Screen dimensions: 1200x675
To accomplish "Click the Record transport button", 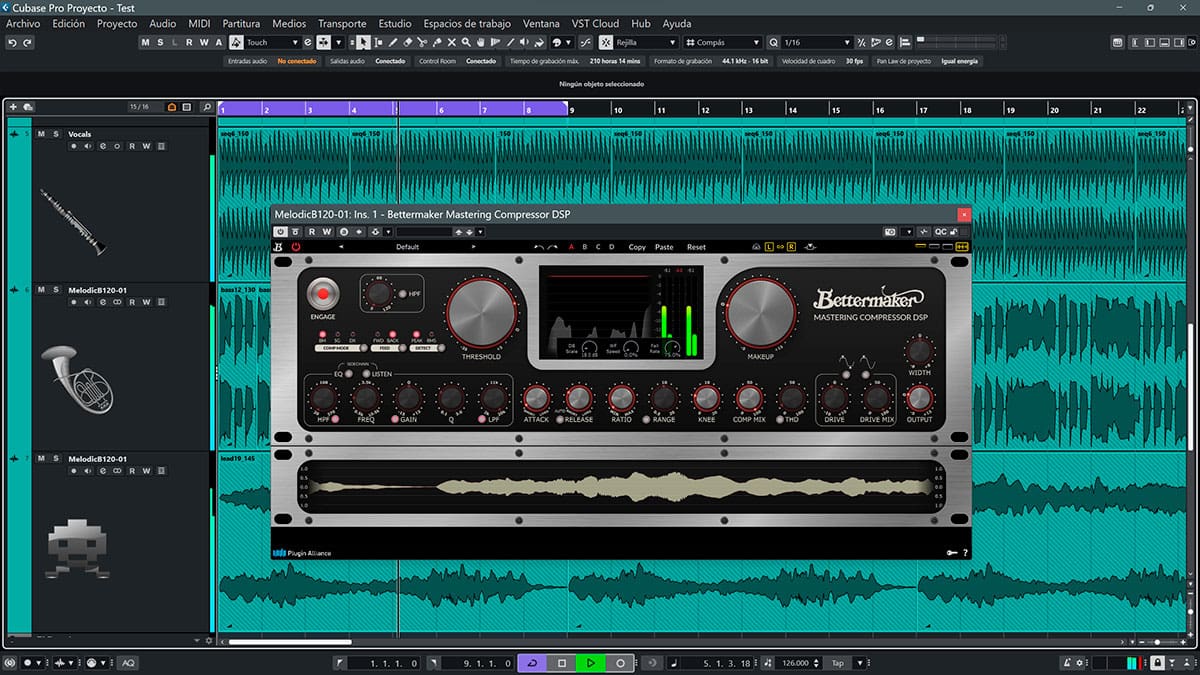I will tap(620, 663).
